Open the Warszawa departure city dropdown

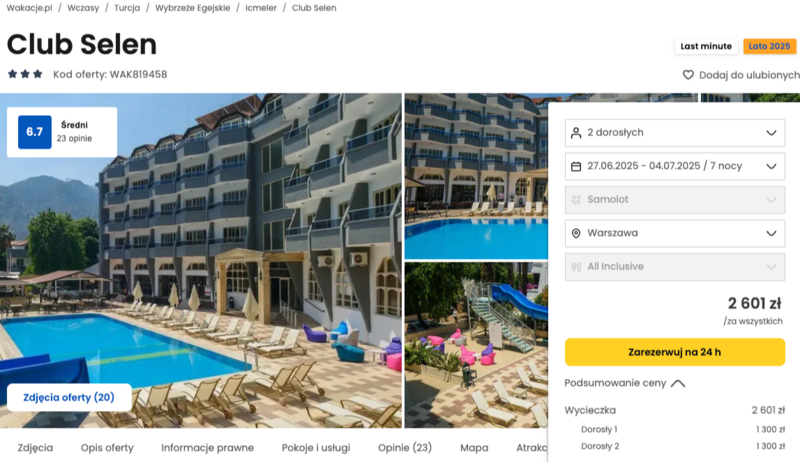(x=674, y=233)
